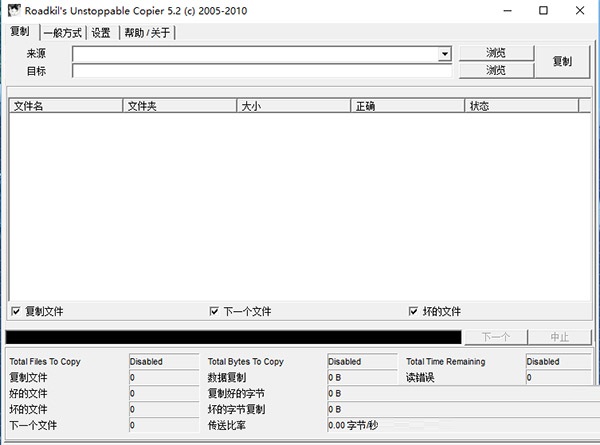Screen dimensions: 600x445
Task: Maximize the Unstoppable Copier window
Action: 542,11
